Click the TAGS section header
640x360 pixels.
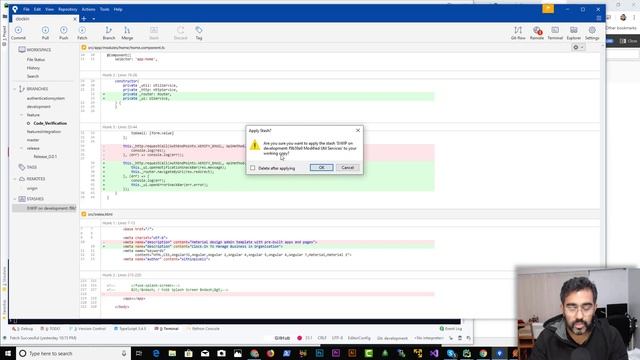(32, 167)
